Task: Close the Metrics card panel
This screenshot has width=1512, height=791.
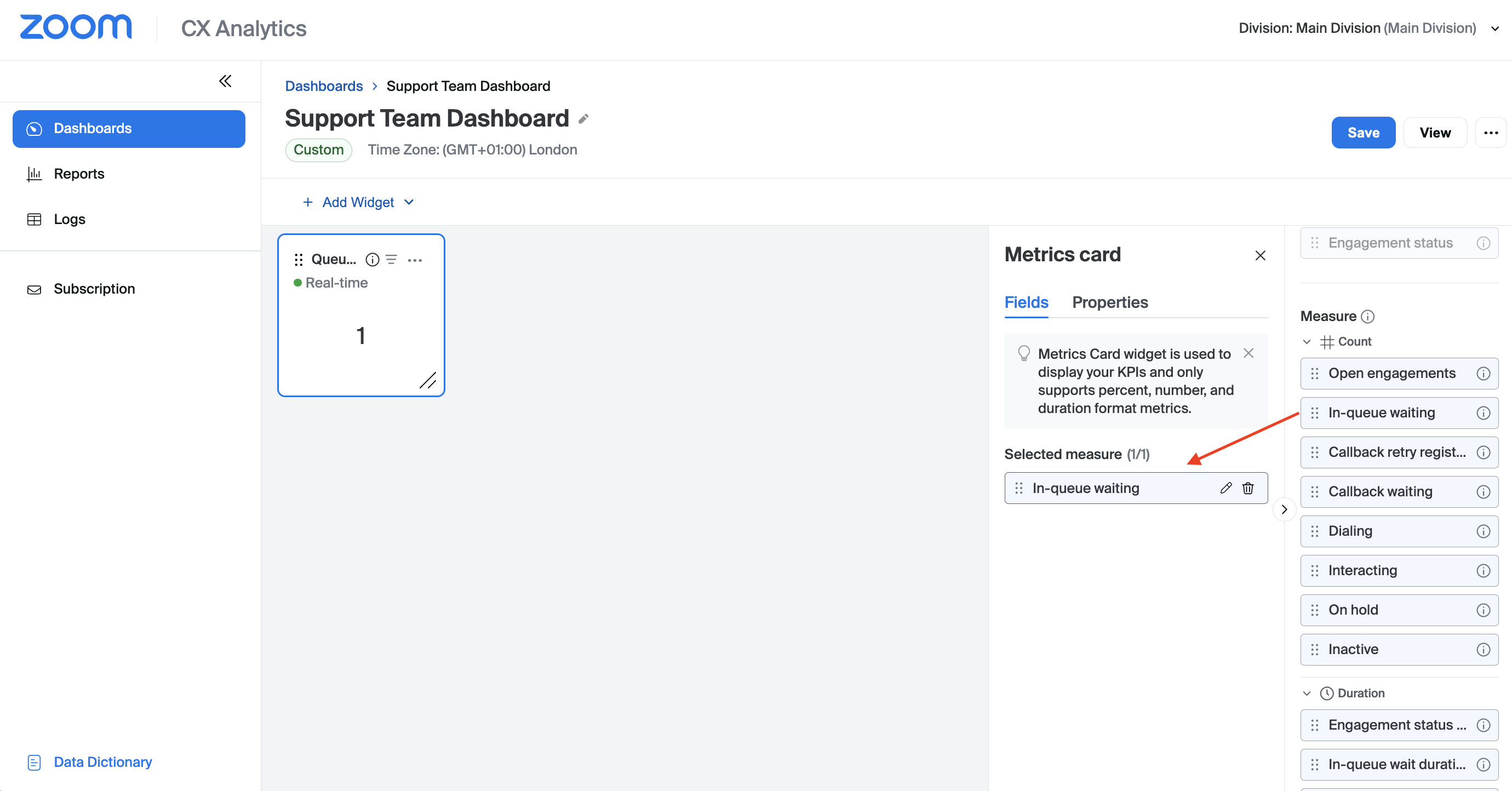Action: (x=1259, y=255)
